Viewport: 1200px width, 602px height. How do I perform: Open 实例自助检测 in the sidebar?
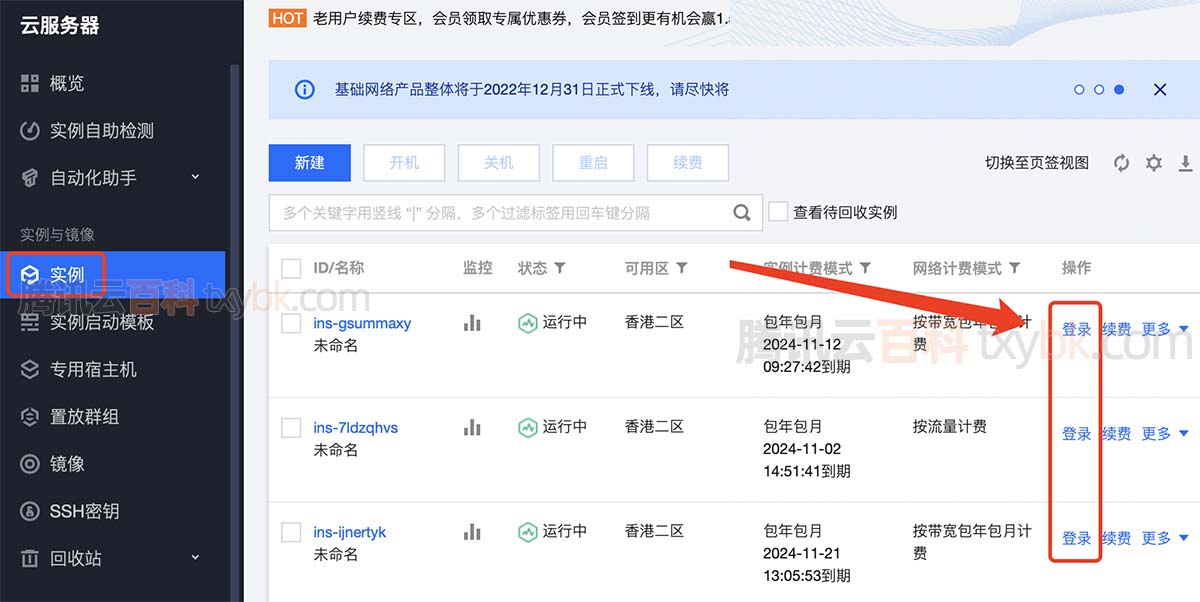pyautogui.click(x=101, y=130)
